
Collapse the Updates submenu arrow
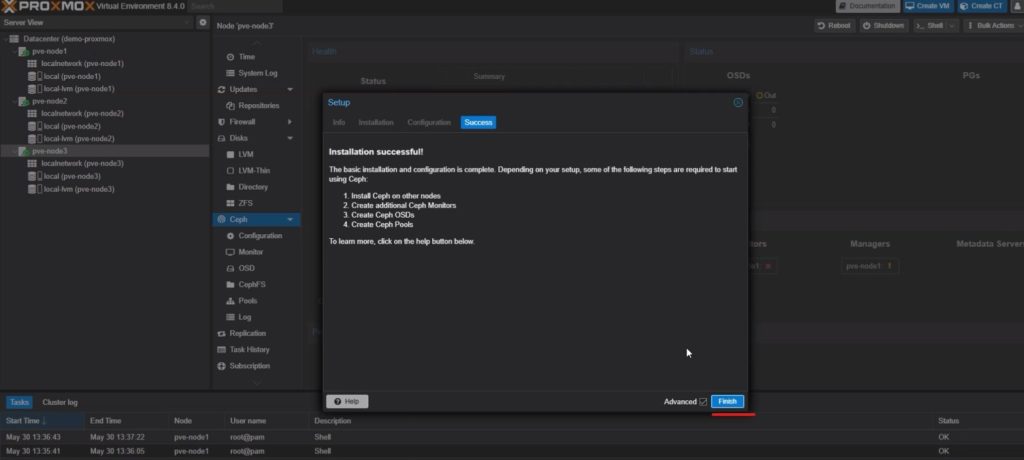[x=290, y=90]
